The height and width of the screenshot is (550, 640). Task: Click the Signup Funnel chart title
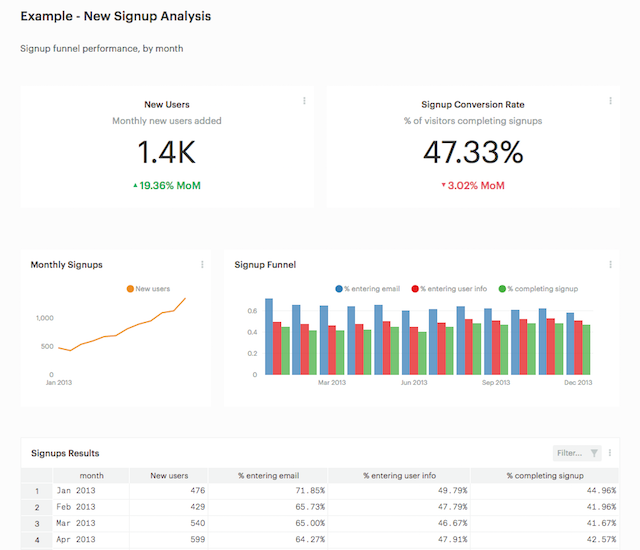coord(265,265)
